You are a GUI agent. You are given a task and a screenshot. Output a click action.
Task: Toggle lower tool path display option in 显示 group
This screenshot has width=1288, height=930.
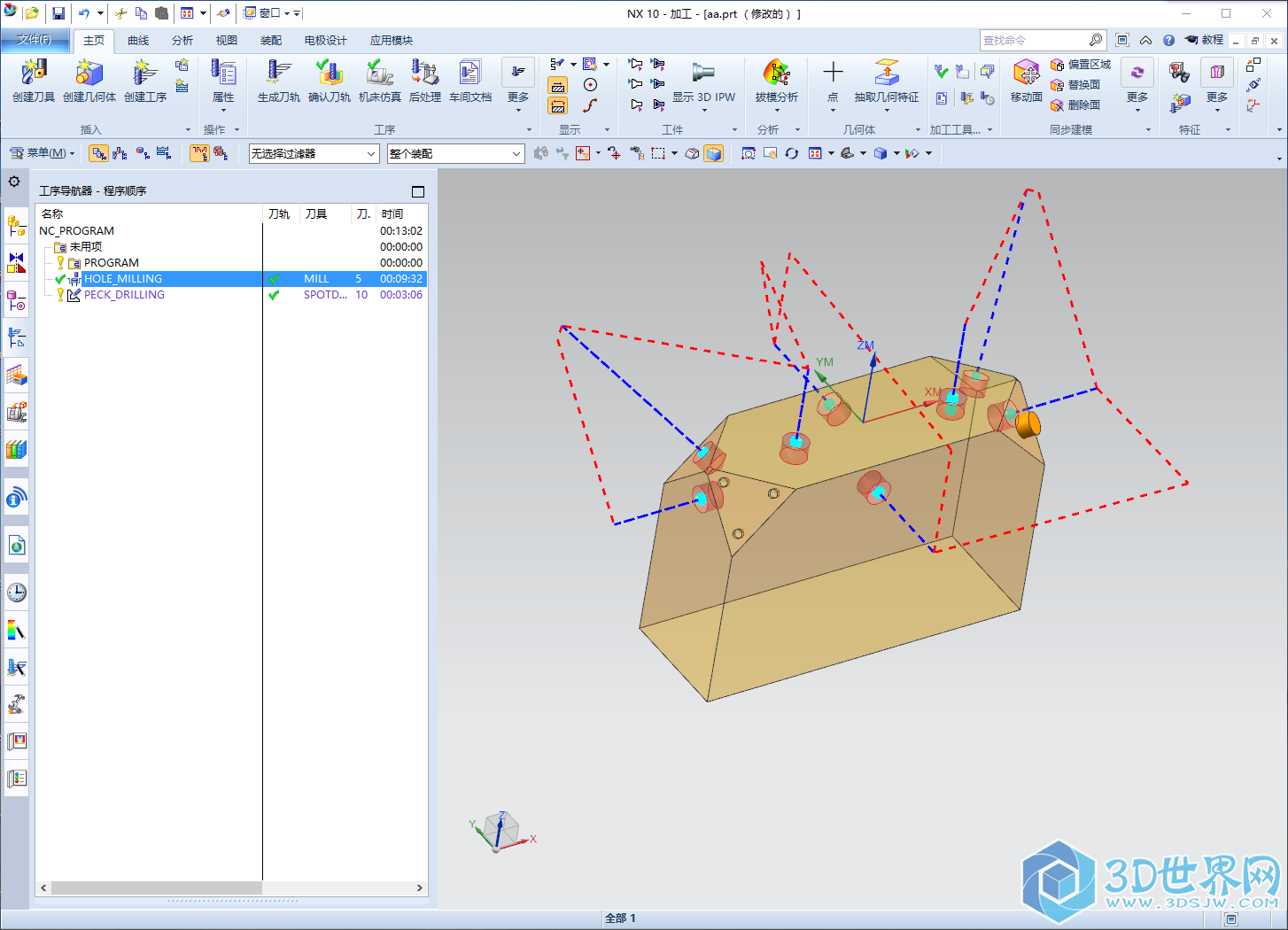[558, 106]
